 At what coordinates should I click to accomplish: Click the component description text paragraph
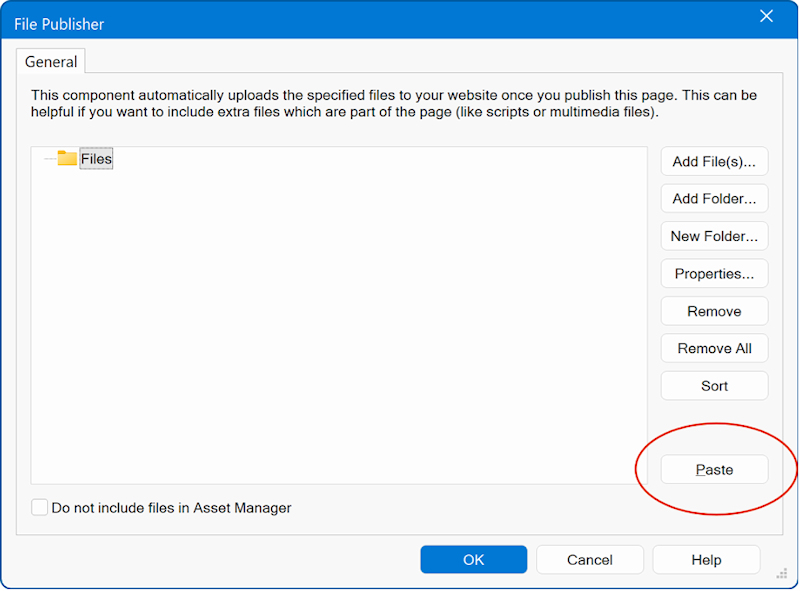(390, 104)
